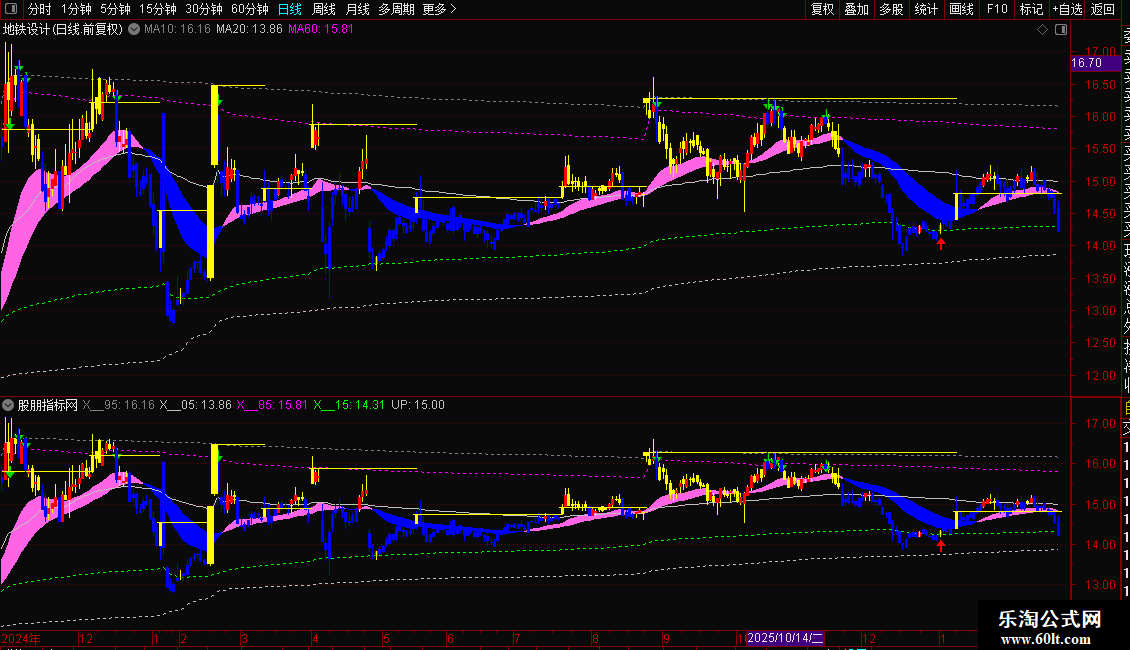
Task: Click the X__05: 13.86 indicator value
Action: 195,406
